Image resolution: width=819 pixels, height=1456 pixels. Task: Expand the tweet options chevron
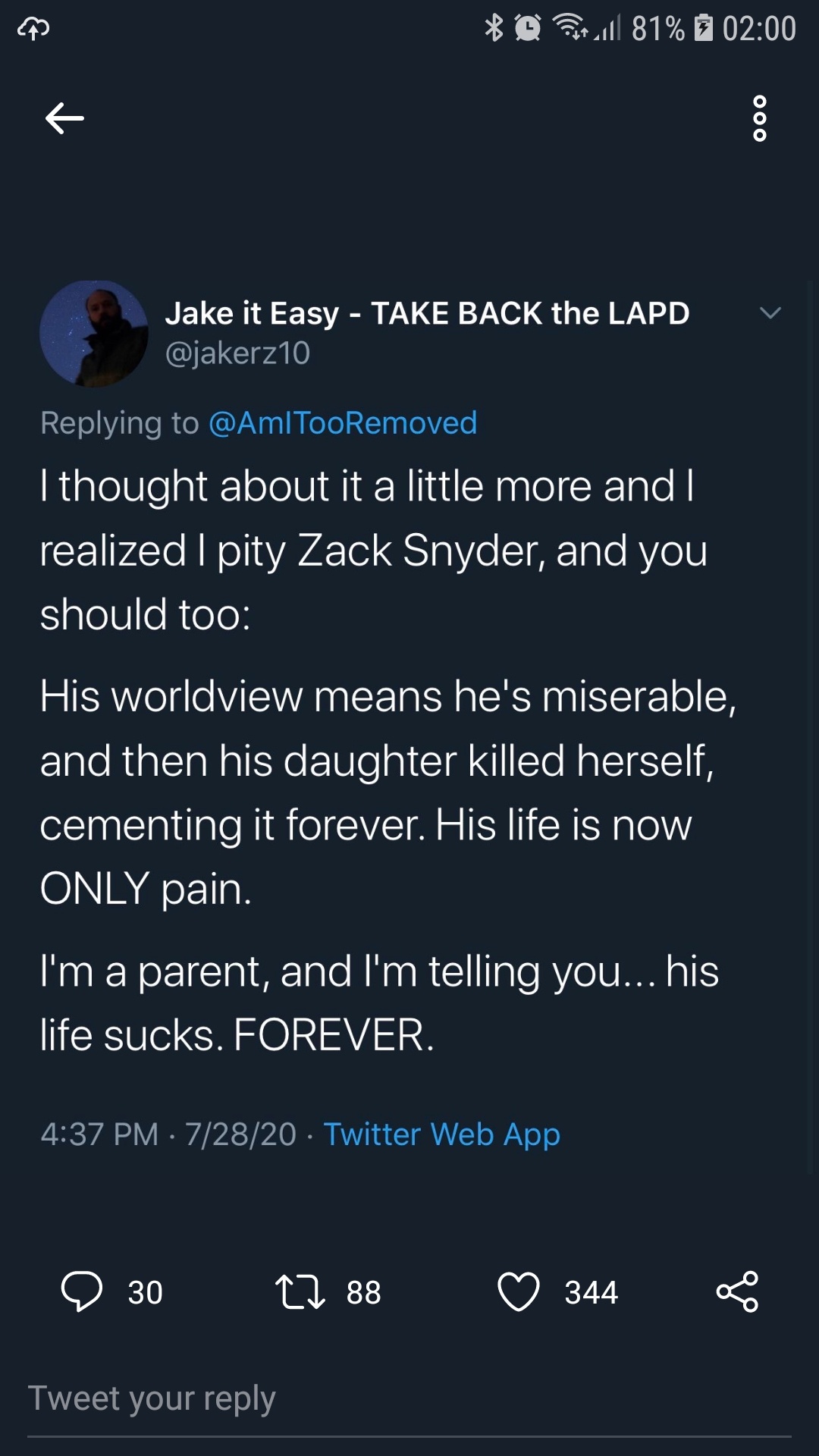pos(770,312)
